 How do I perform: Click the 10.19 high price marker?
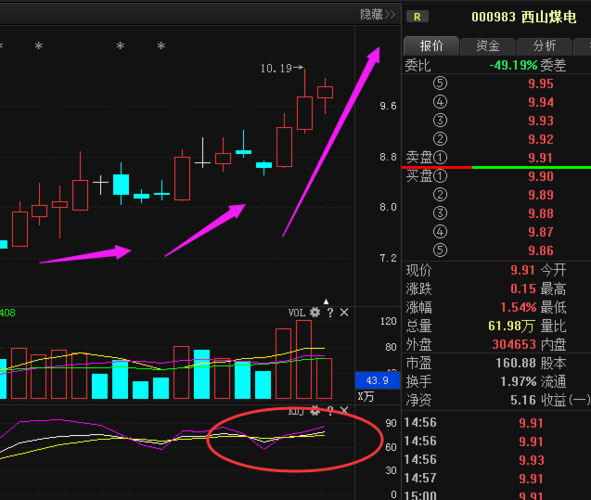(282, 68)
